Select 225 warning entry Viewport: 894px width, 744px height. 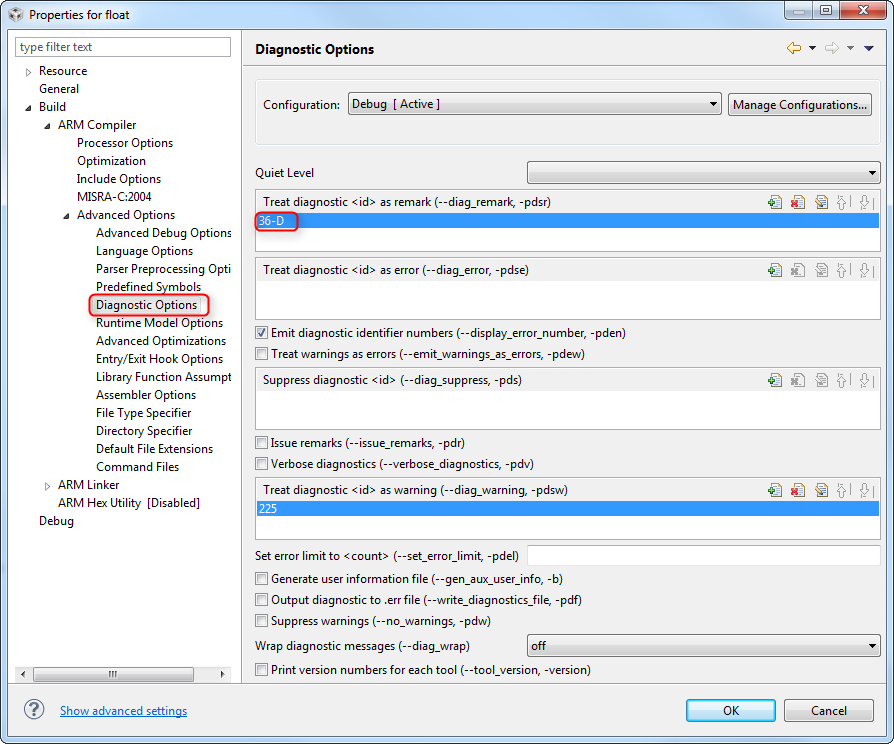click(x=567, y=509)
